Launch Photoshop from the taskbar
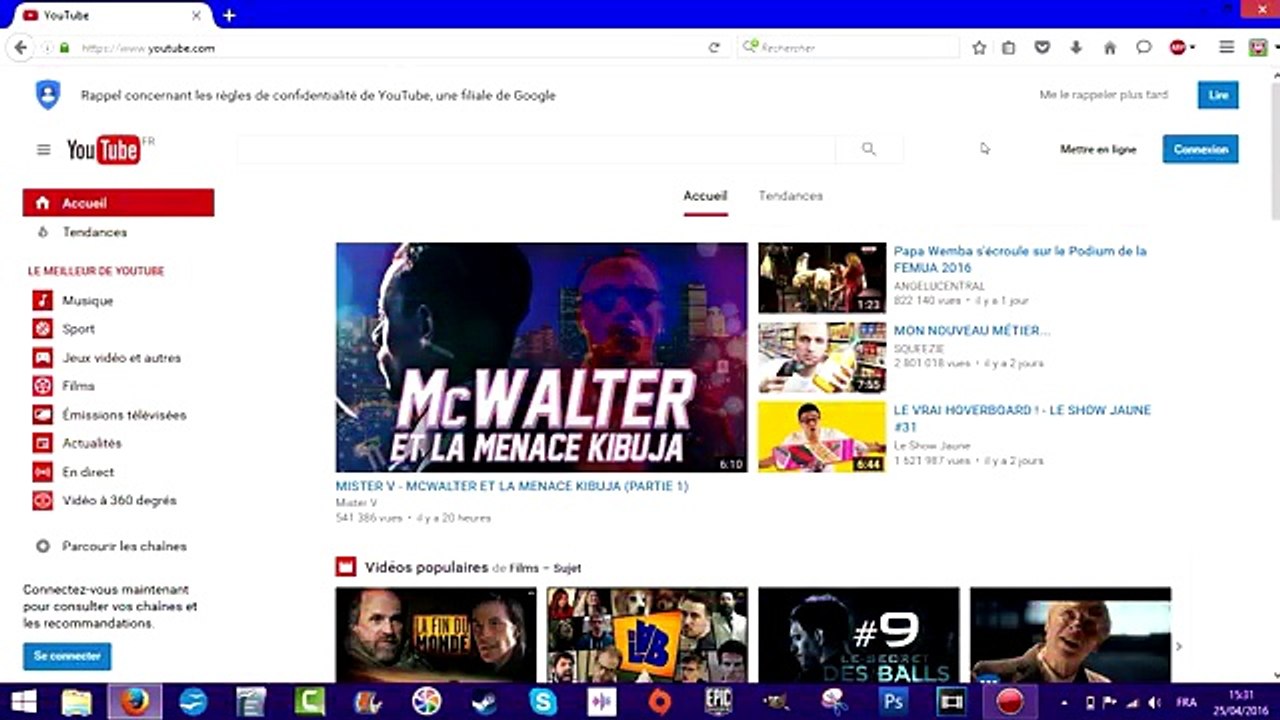The image size is (1280, 720). coord(893,702)
